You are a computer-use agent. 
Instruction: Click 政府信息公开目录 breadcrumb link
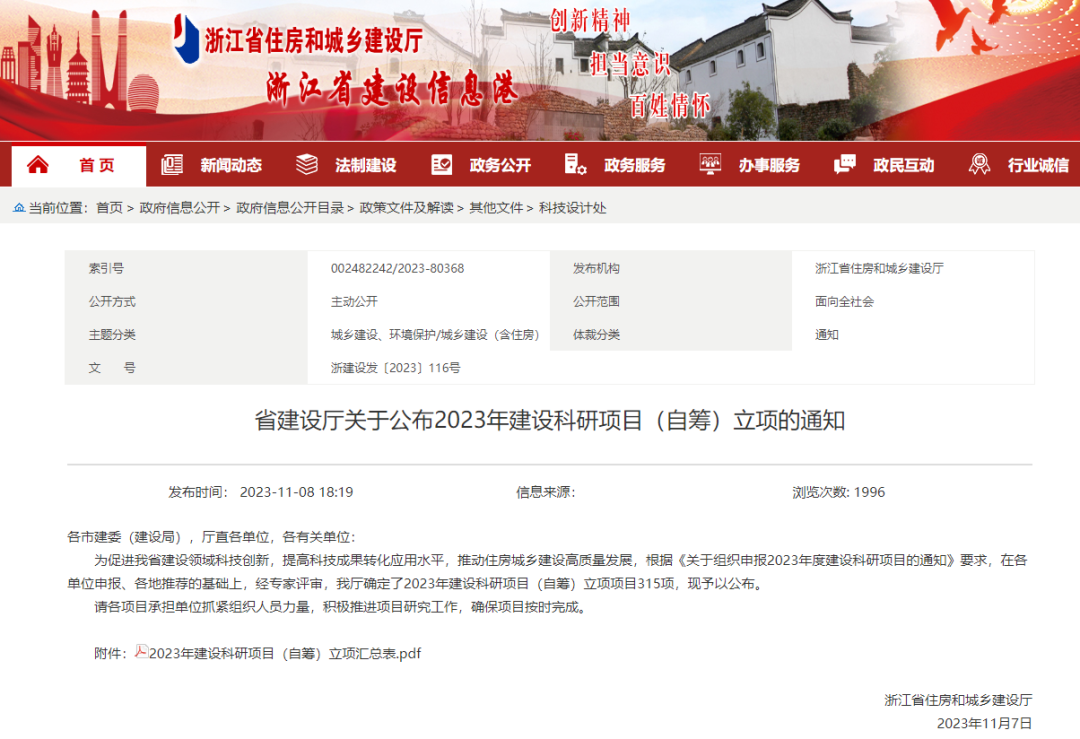pos(290,208)
